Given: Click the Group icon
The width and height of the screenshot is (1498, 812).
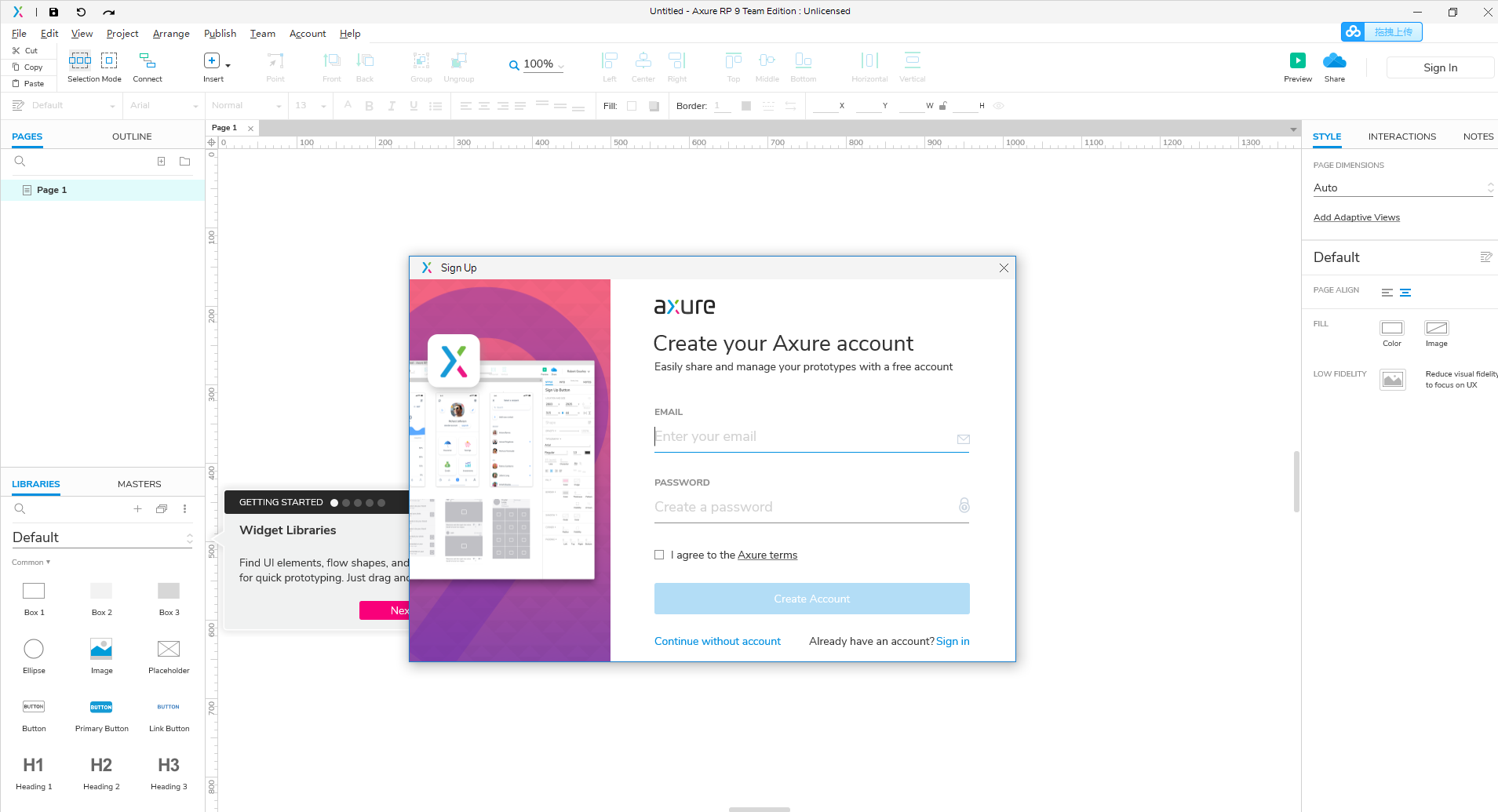Looking at the screenshot, I should (421, 63).
